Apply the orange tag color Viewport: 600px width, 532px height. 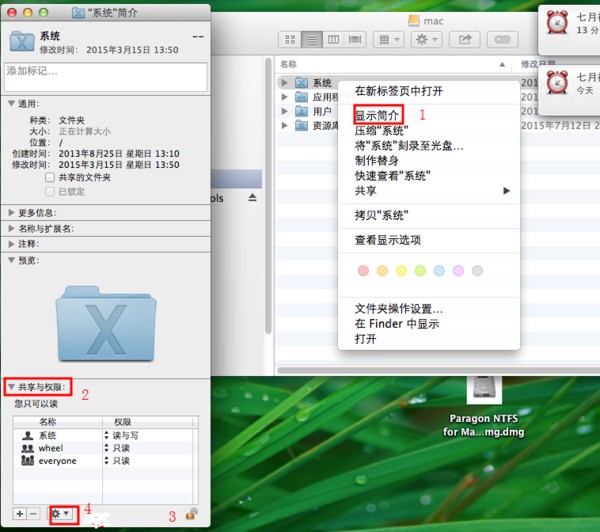click(x=382, y=271)
